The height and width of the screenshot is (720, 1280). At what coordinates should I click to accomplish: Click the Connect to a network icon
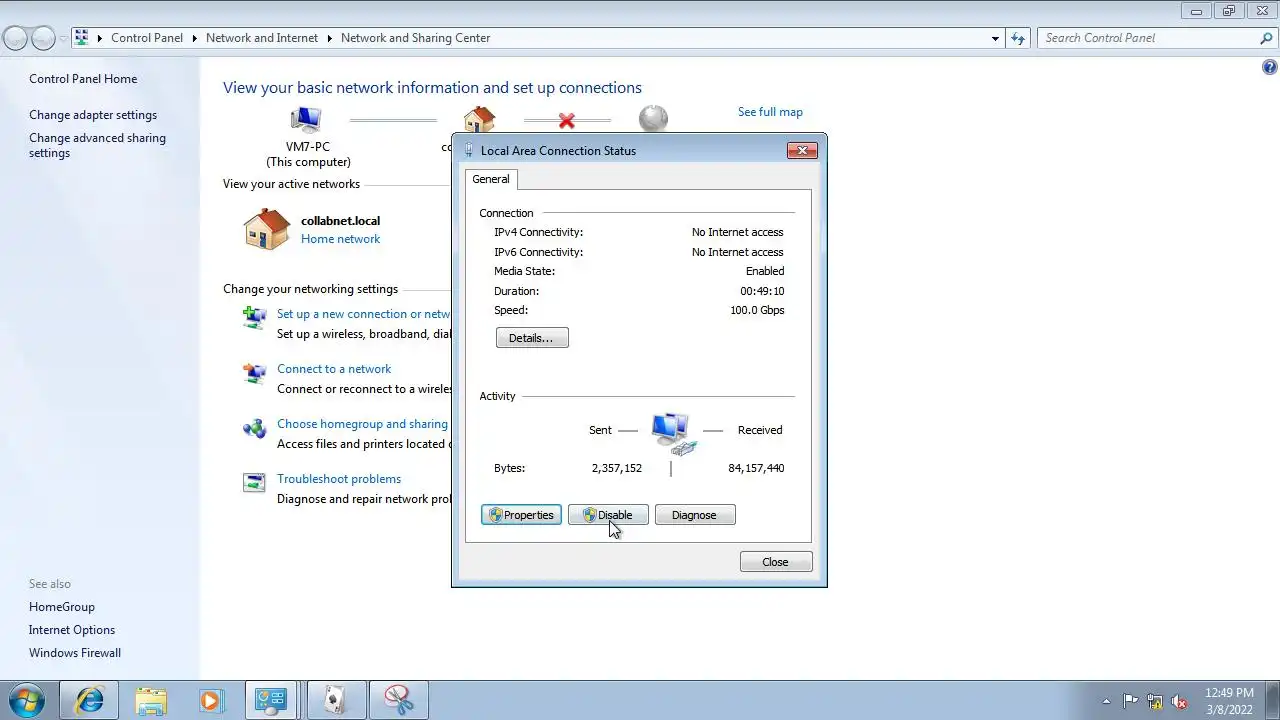point(254,373)
